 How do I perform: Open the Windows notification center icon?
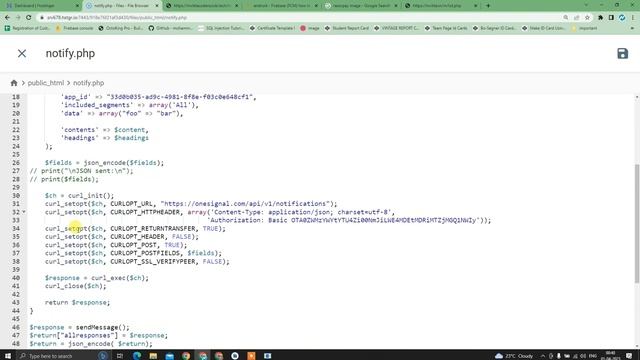click(629, 356)
